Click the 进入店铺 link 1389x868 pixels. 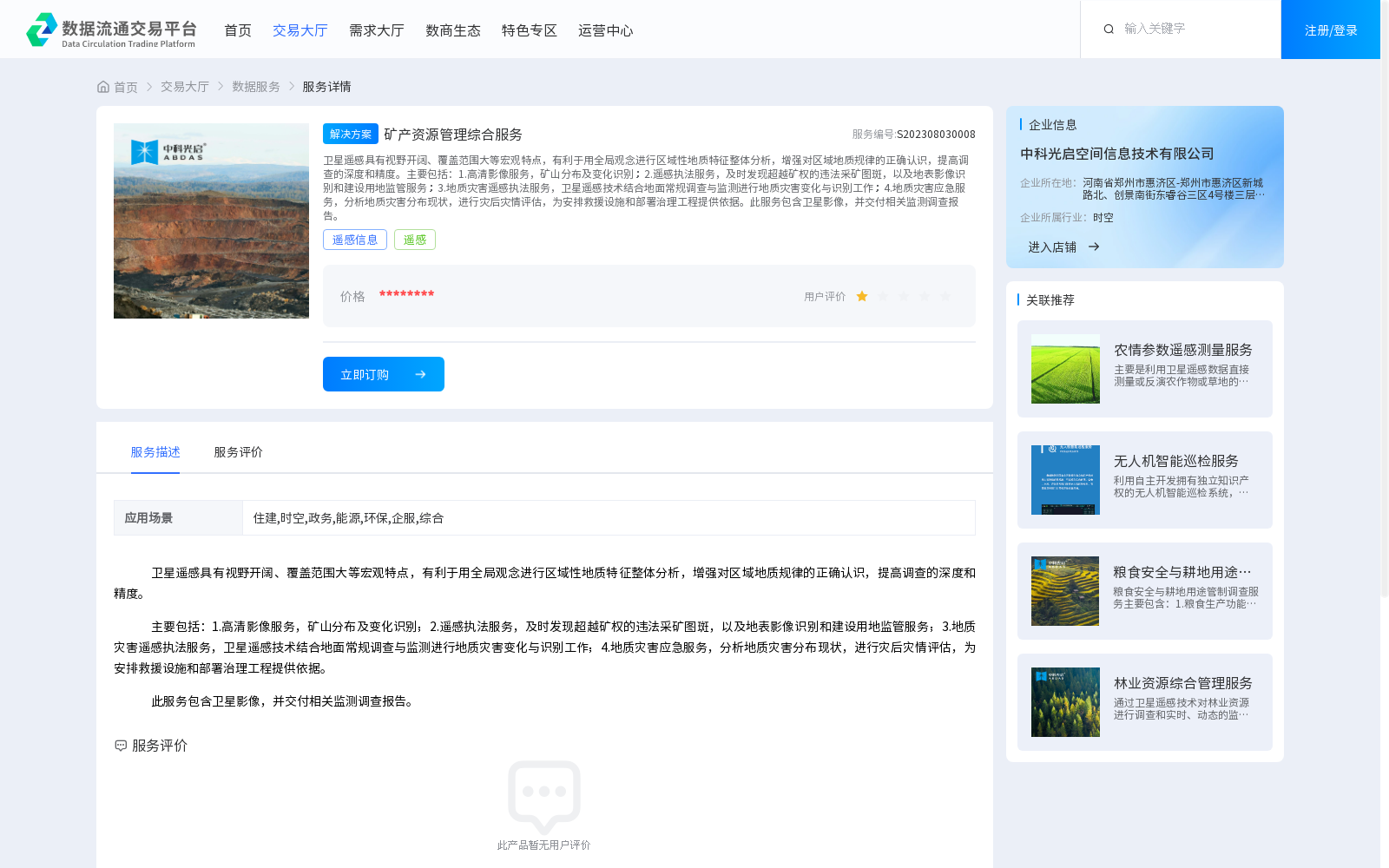click(1052, 247)
